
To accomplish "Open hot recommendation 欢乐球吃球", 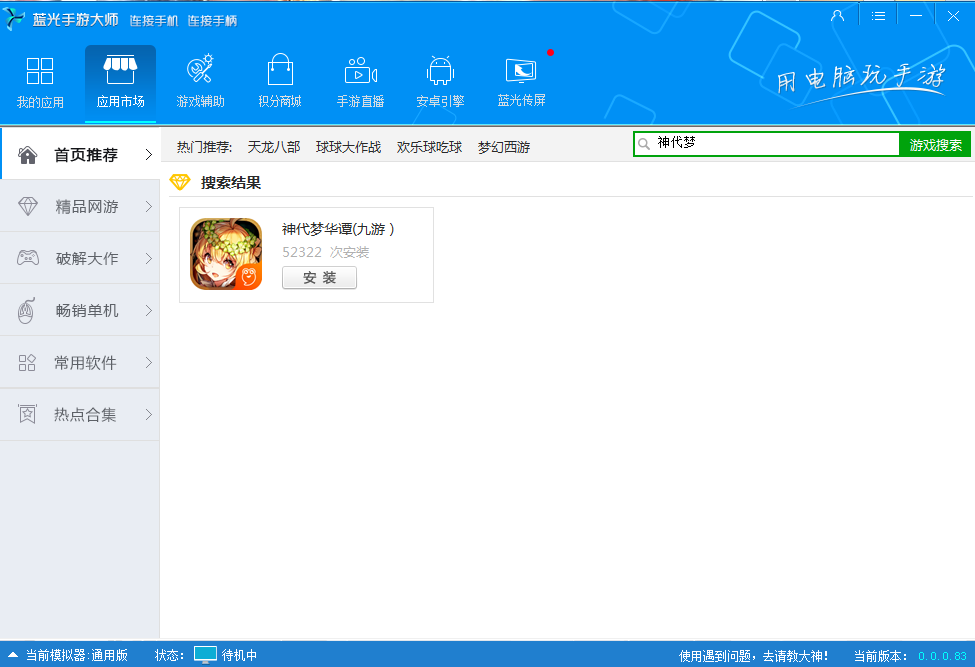I will click(x=429, y=147).
